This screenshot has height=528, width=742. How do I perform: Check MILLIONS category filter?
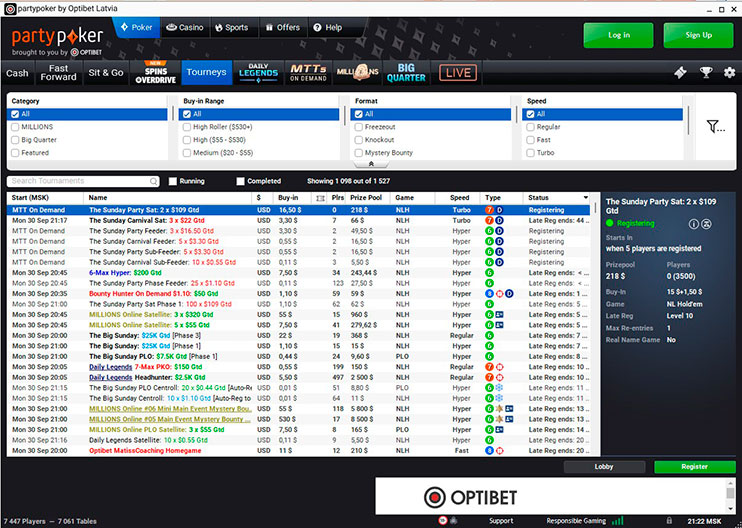(15, 127)
